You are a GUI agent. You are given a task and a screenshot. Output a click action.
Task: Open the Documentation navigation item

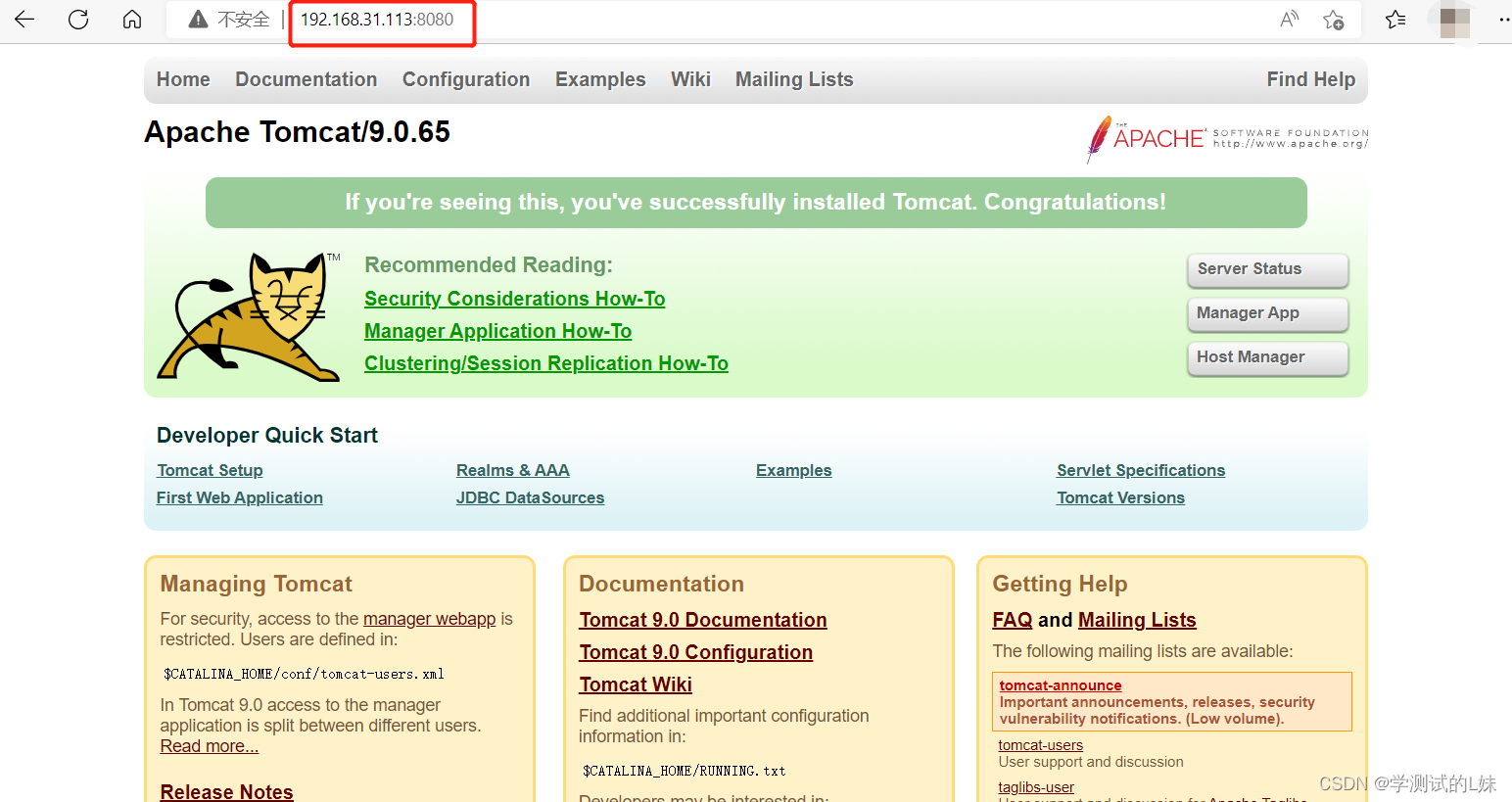[307, 79]
